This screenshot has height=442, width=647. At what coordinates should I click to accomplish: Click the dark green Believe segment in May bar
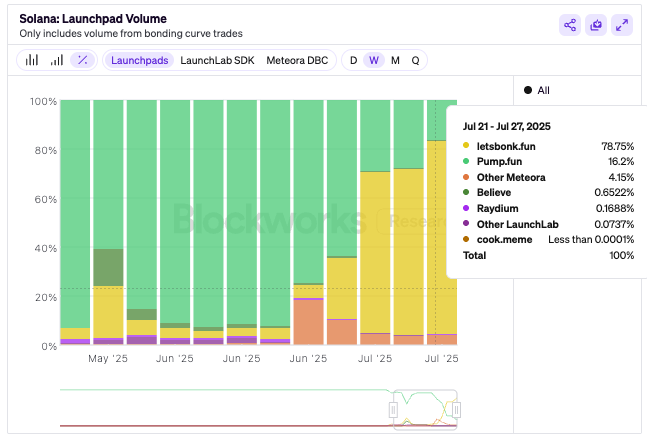[x=109, y=267]
